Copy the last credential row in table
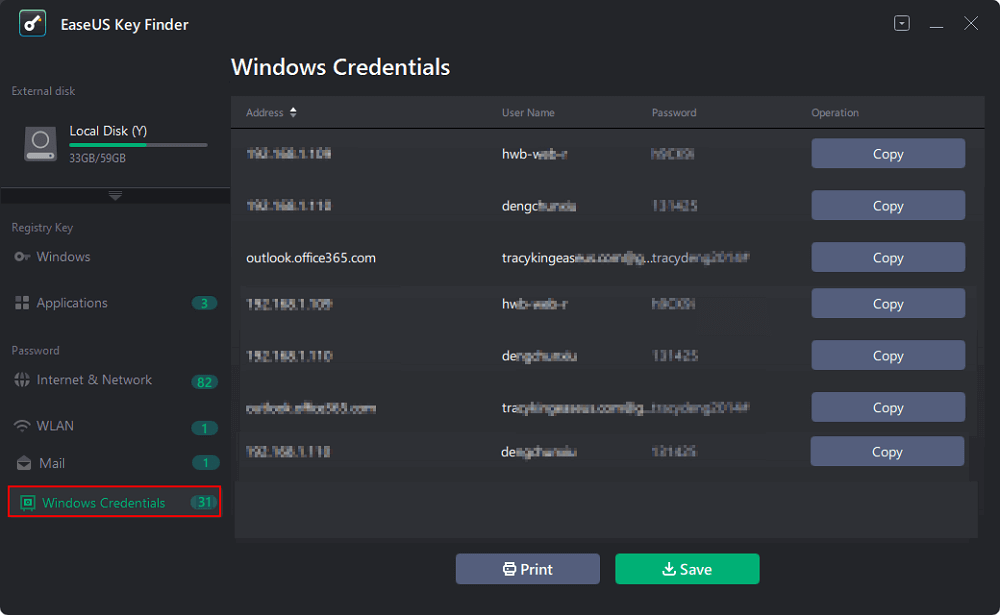The width and height of the screenshot is (1000, 615). coord(887,452)
